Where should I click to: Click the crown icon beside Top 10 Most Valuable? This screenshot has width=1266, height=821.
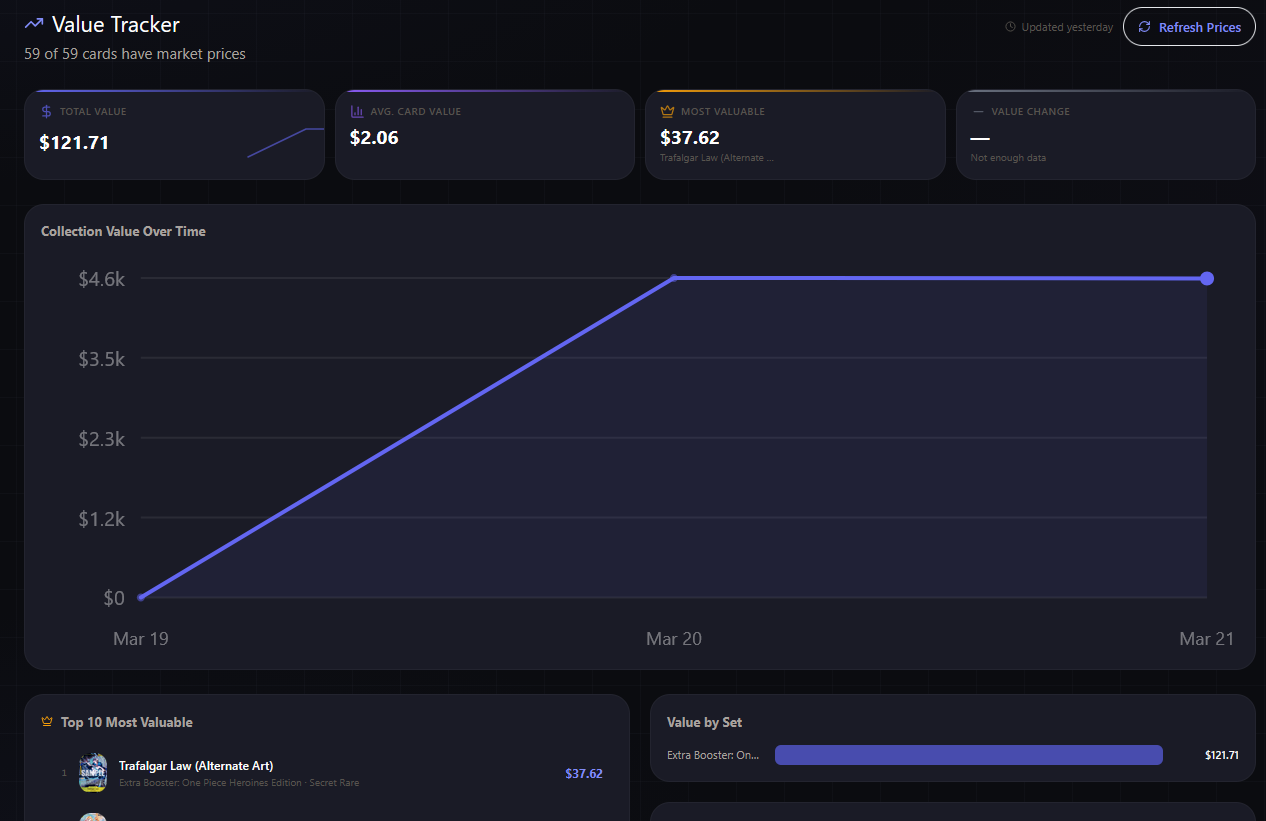coord(47,722)
